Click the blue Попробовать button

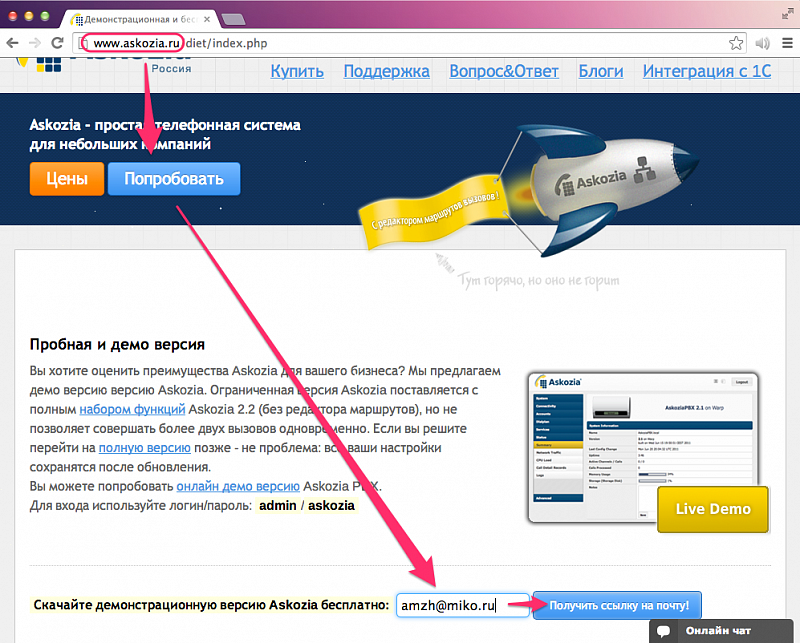[174, 179]
